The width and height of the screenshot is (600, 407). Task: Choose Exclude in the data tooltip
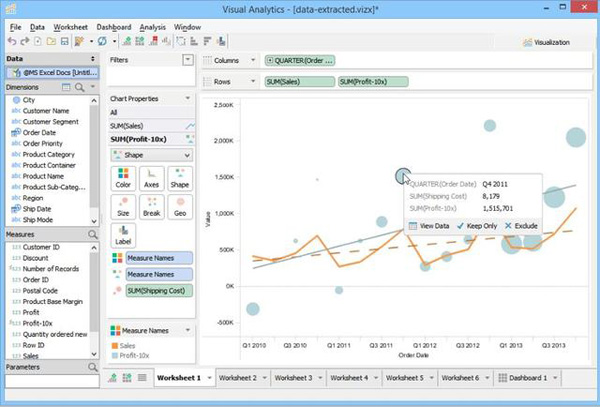click(522, 226)
